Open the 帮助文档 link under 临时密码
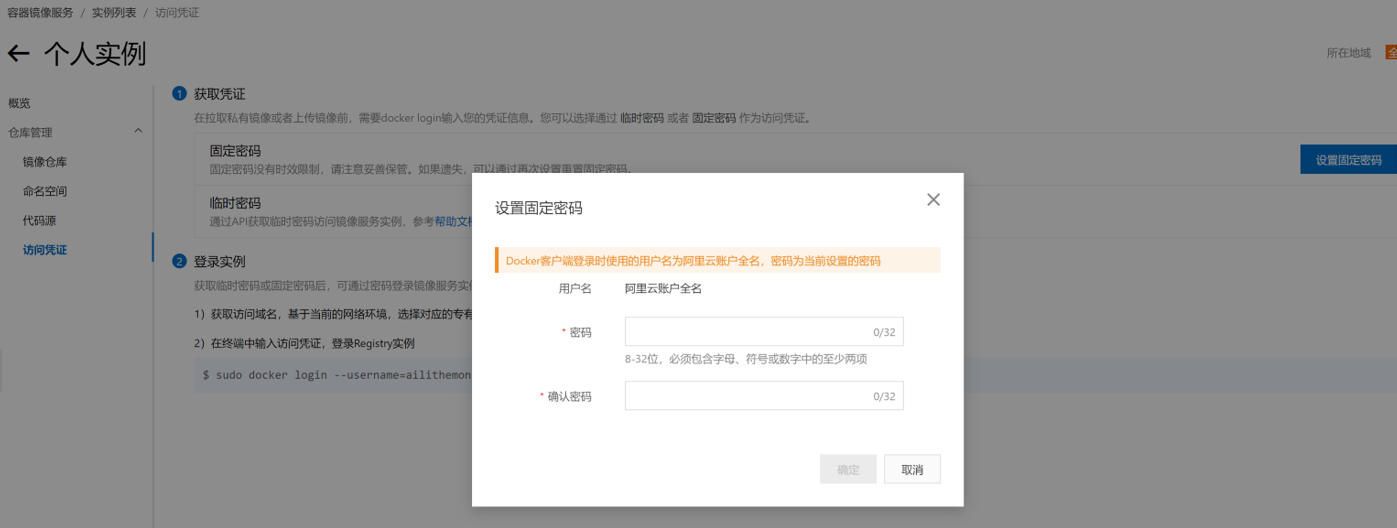1397x528 pixels. (x=453, y=222)
